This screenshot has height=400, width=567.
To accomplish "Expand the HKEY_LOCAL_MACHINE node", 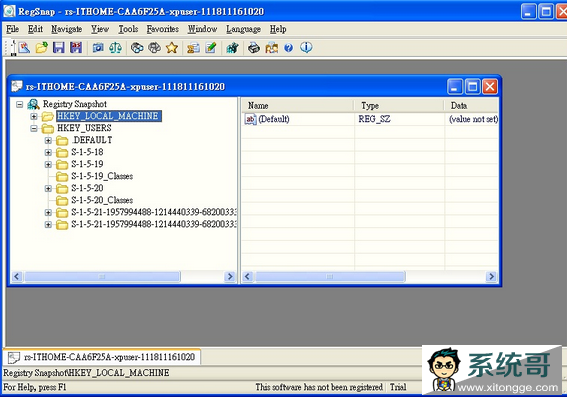I will click(x=34, y=116).
